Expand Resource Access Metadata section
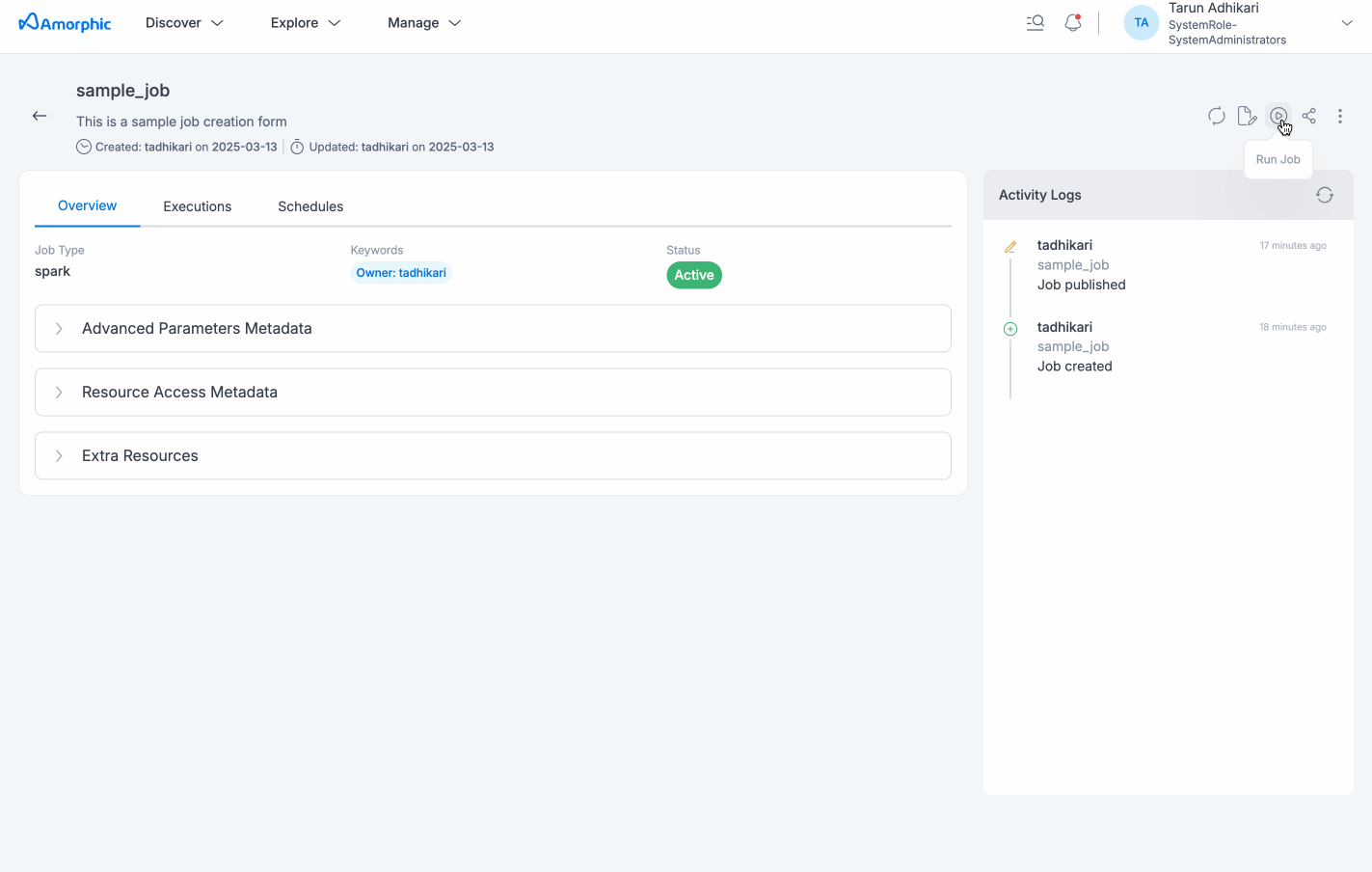 [x=493, y=393]
